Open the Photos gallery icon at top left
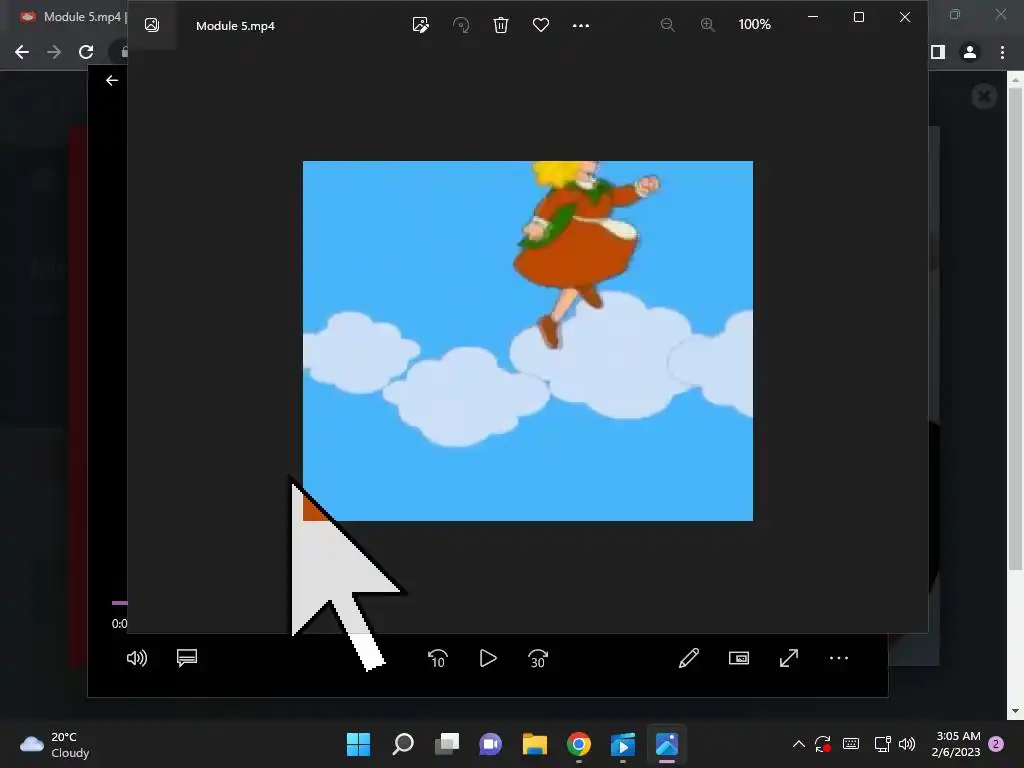Screen dimensions: 1024x768 tap(152, 25)
